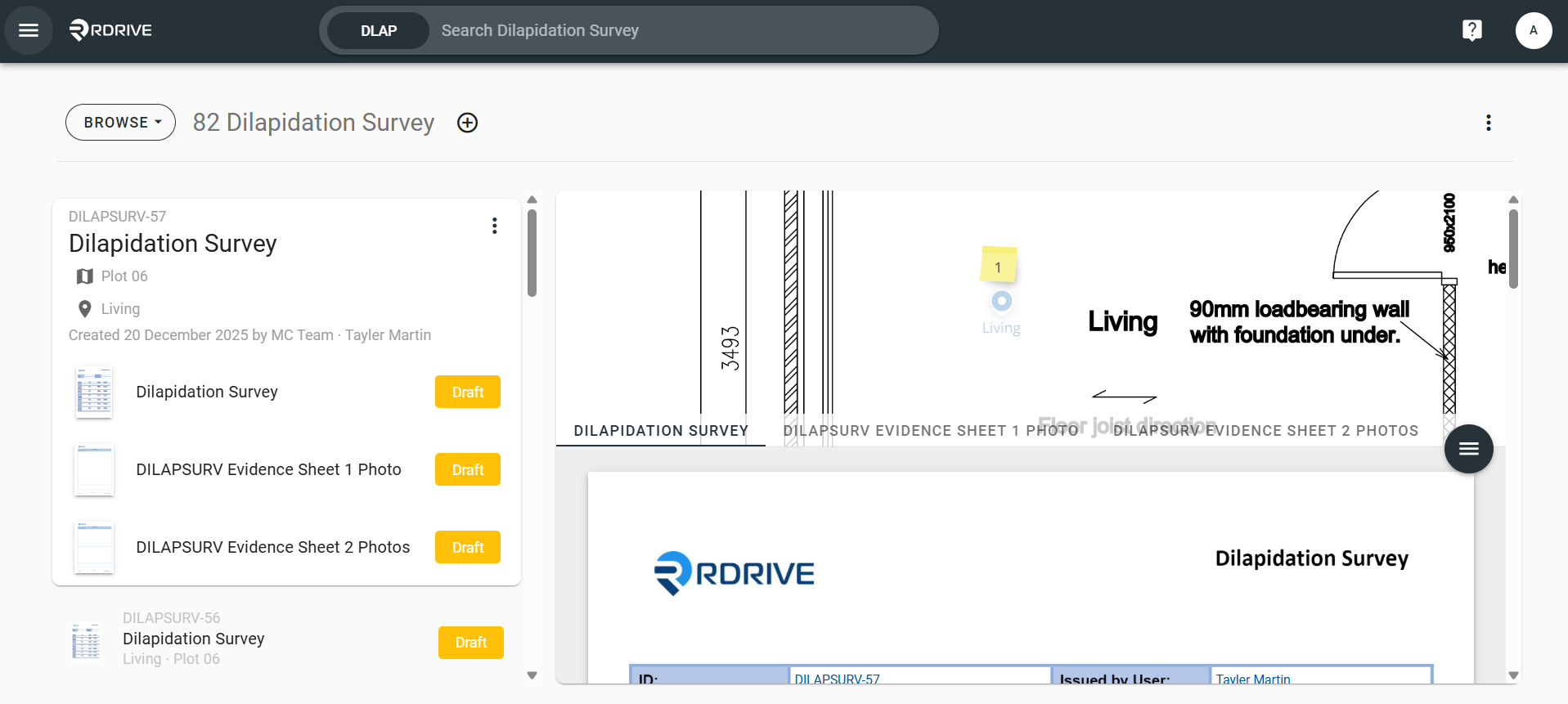Click preview pane scroll-up arrow

(x=1513, y=200)
